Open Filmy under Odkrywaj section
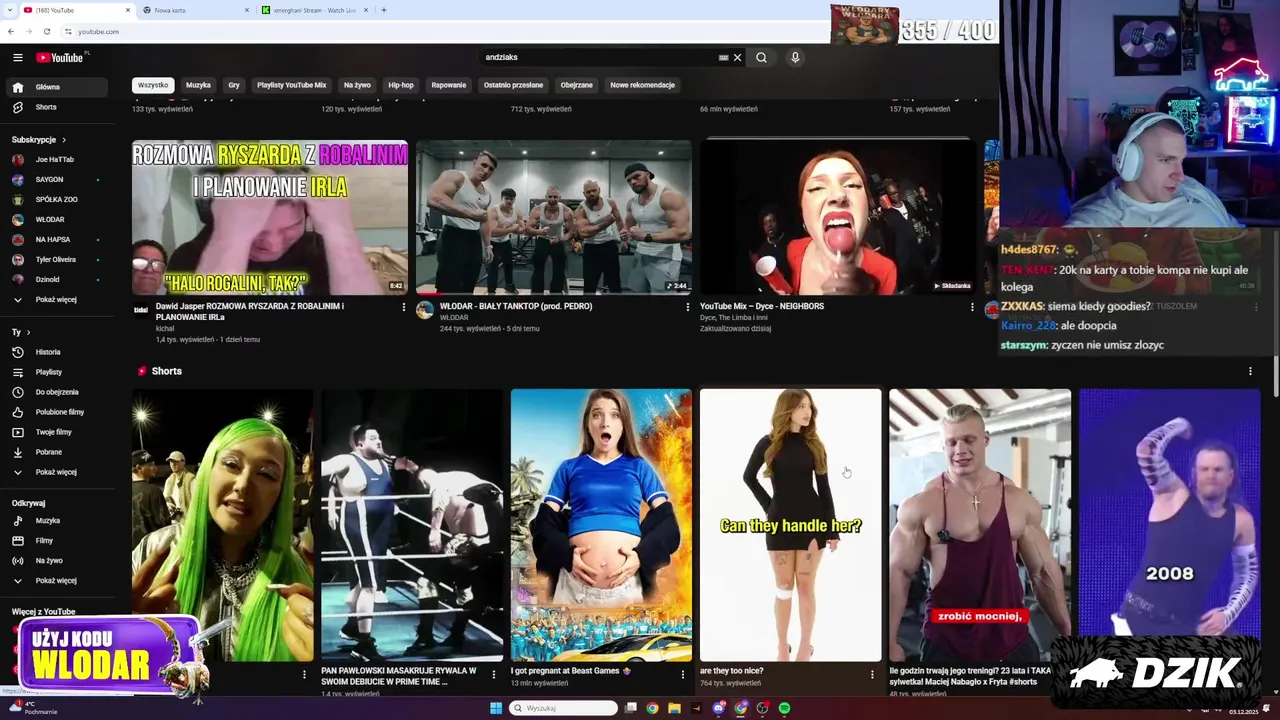The width and height of the screenshot is (1280, 720). coord(55,541)
